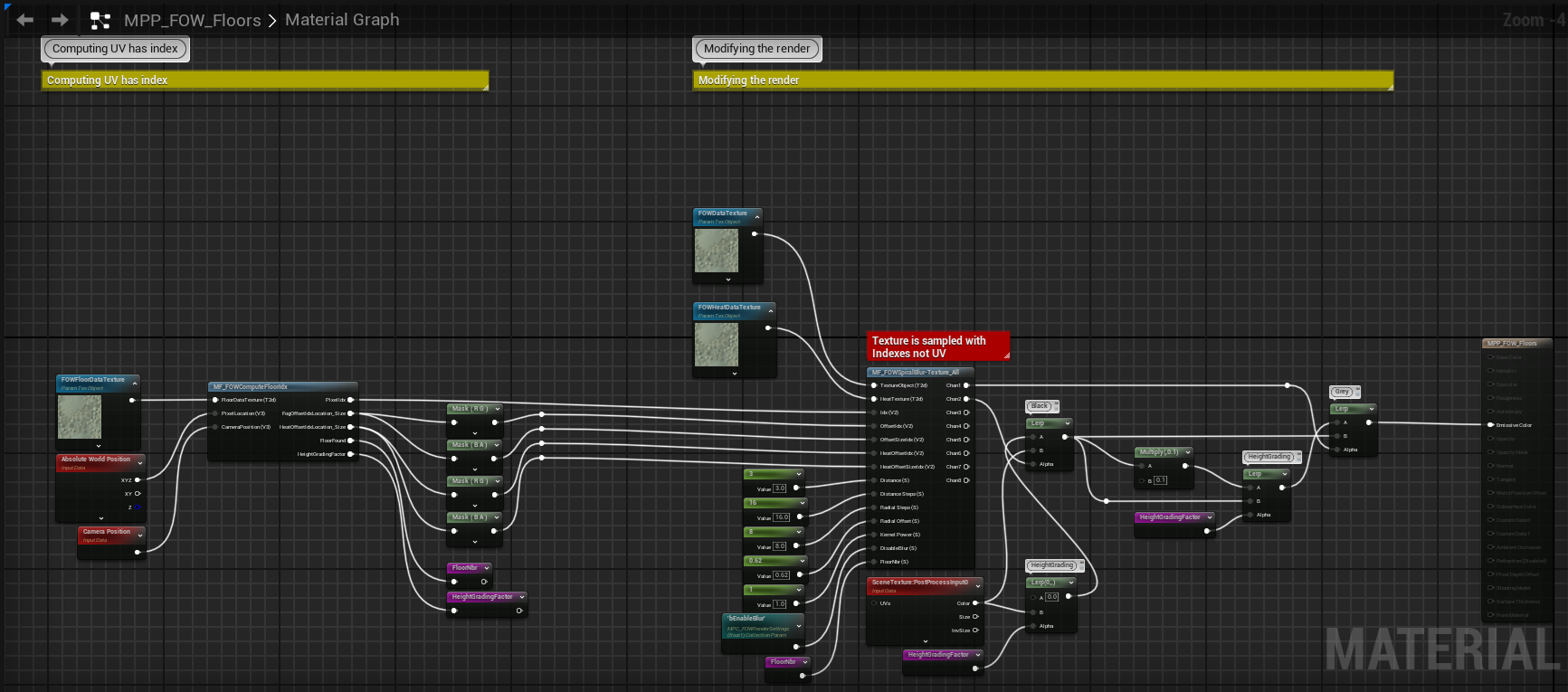The width and height of the screenshot is (1568, 692).
Task: Select the MF_FOWSpiralBlur-Texture_All node title
Action: [x=915, y=373]
